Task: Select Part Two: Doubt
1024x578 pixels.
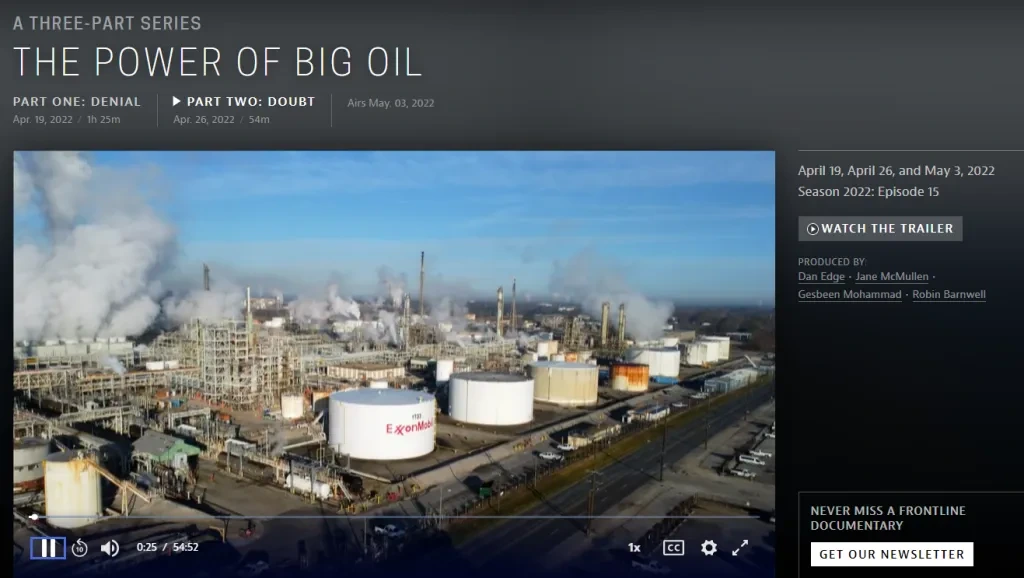Action: [250, 102]
